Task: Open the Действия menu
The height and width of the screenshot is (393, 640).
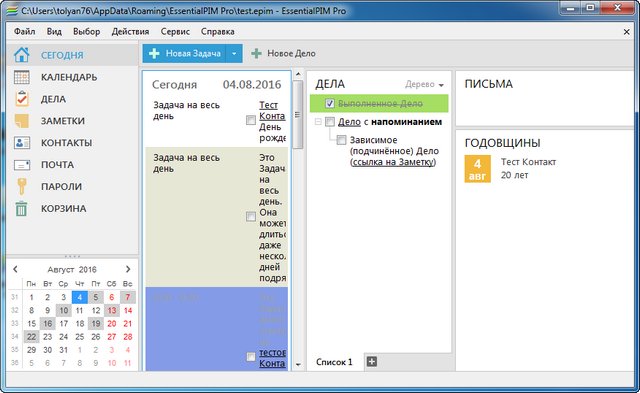Action: (130, 31)
